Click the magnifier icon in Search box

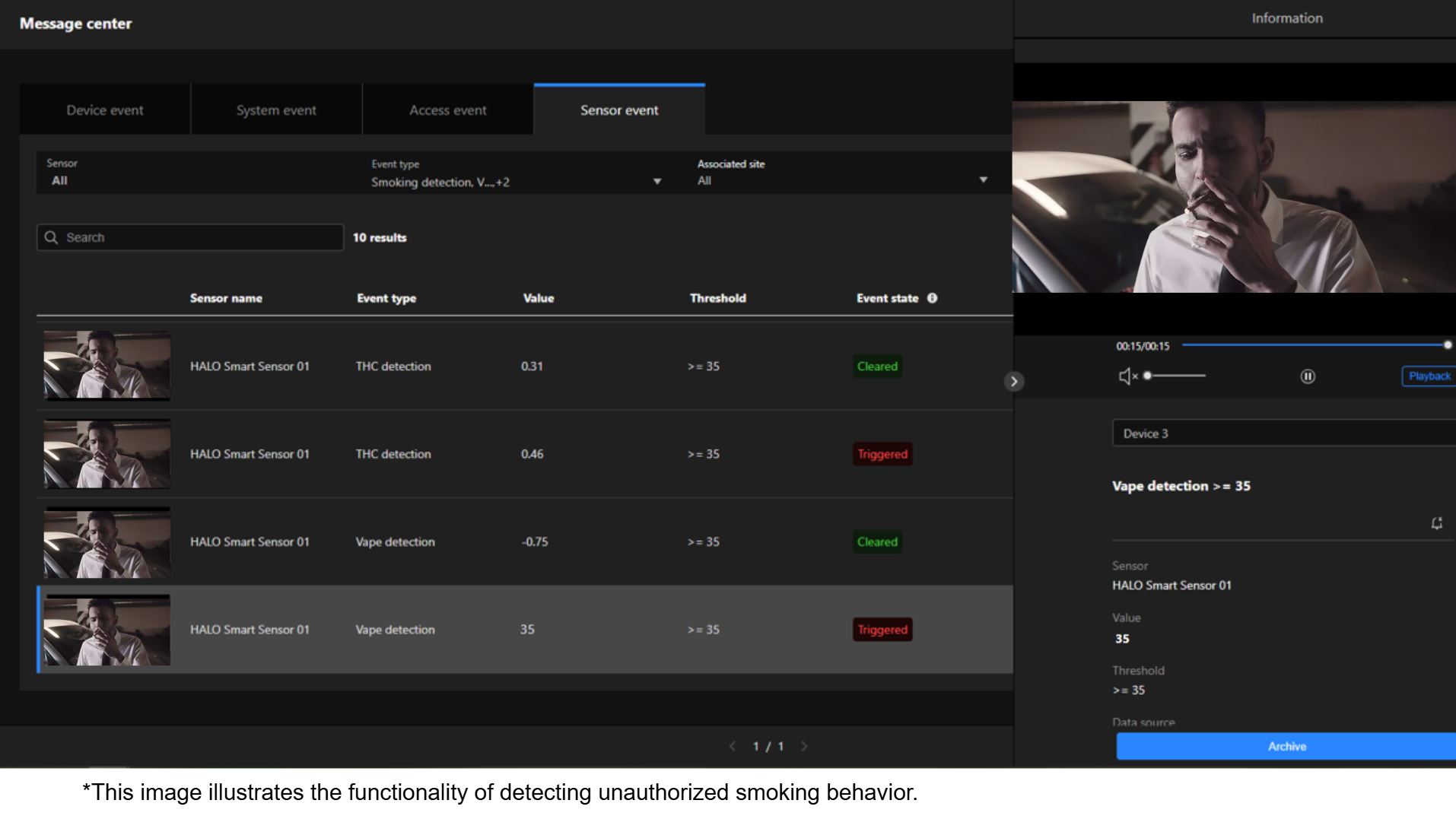pos(51,237)
